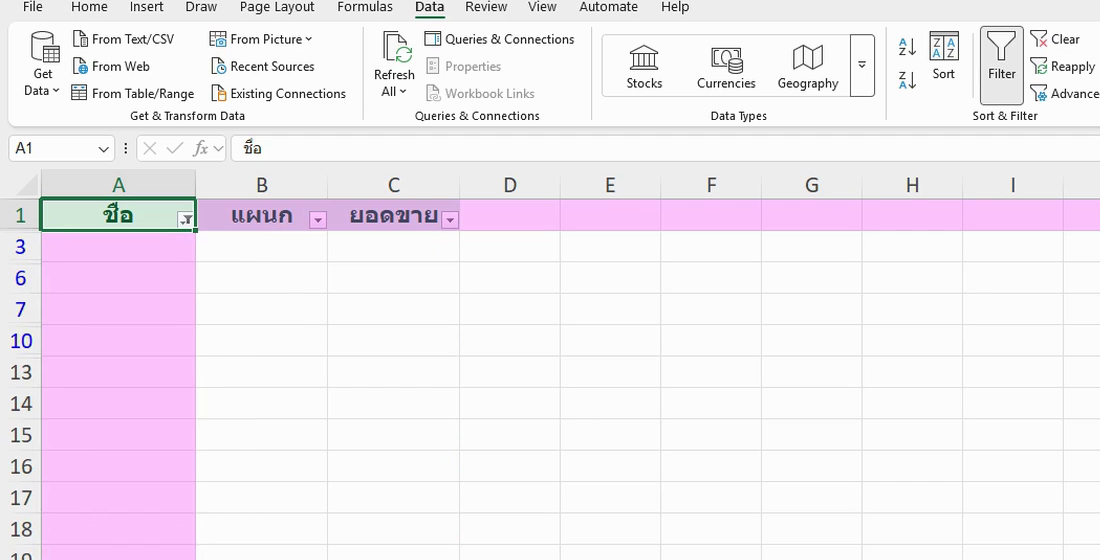
Task: Select row 15 header
Action: point(20,435)
